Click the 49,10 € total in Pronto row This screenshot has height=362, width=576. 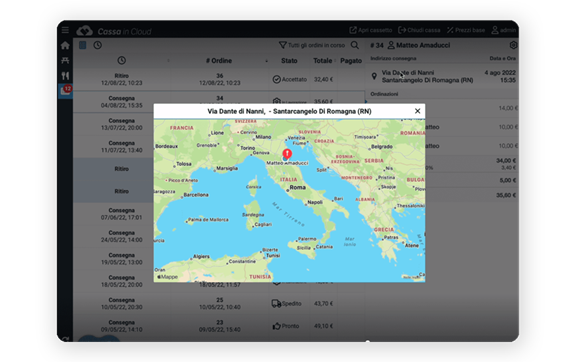point(323,326)
